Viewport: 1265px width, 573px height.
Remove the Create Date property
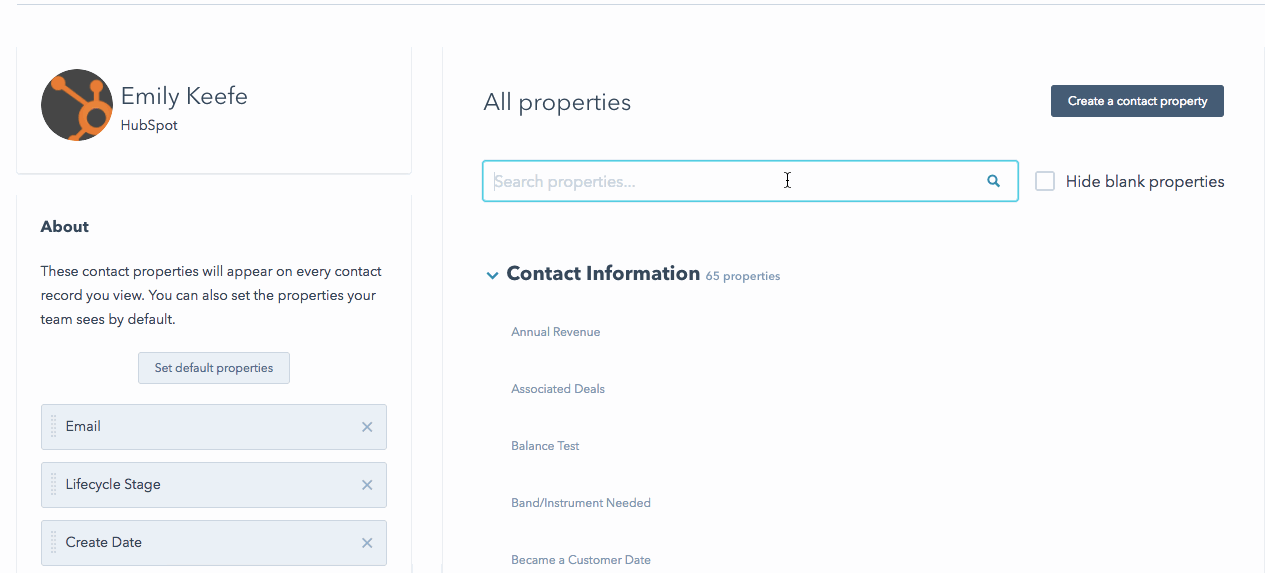(367, 543)
